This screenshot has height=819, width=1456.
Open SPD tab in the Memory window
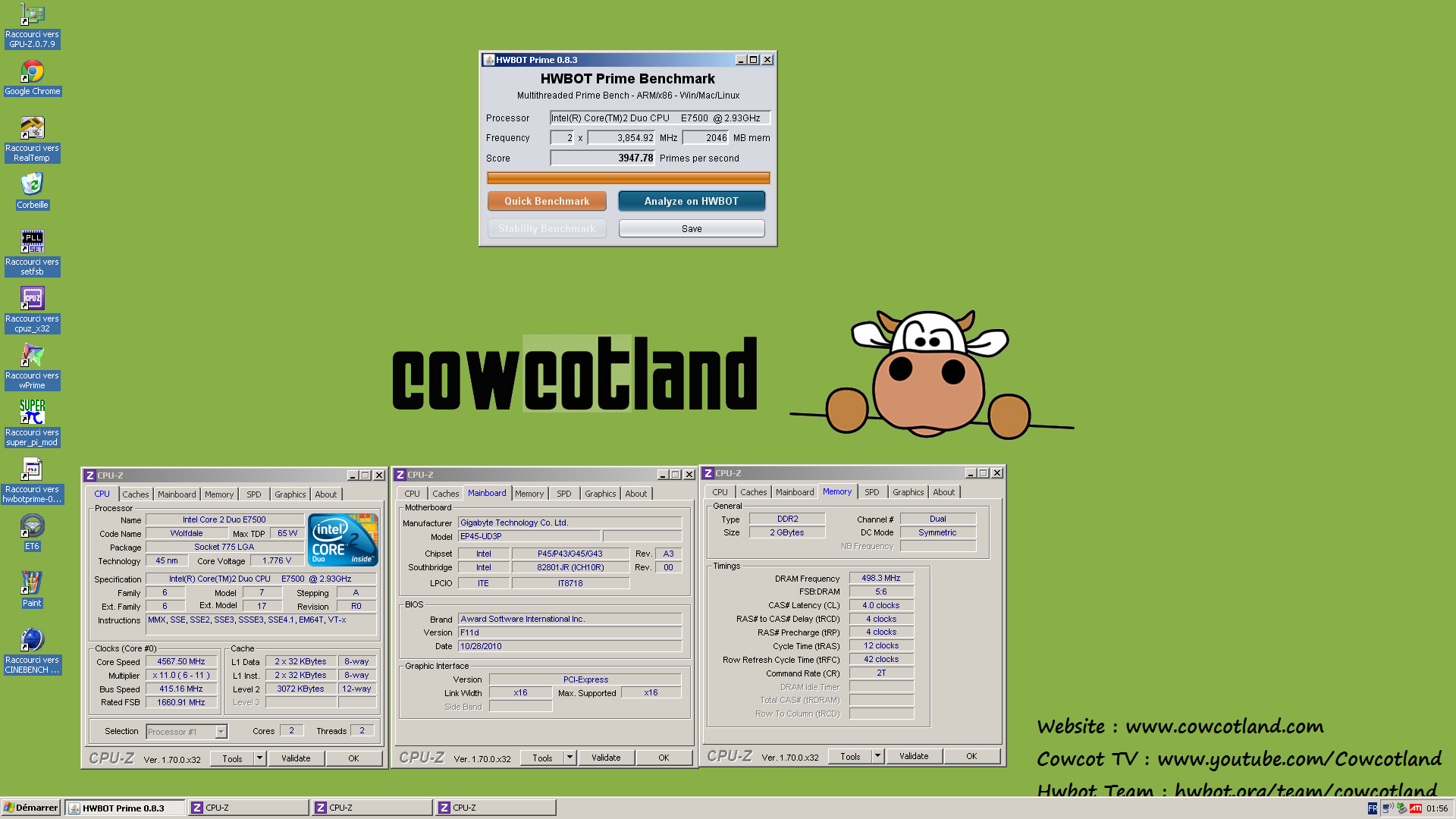click(x=872, y=492)
